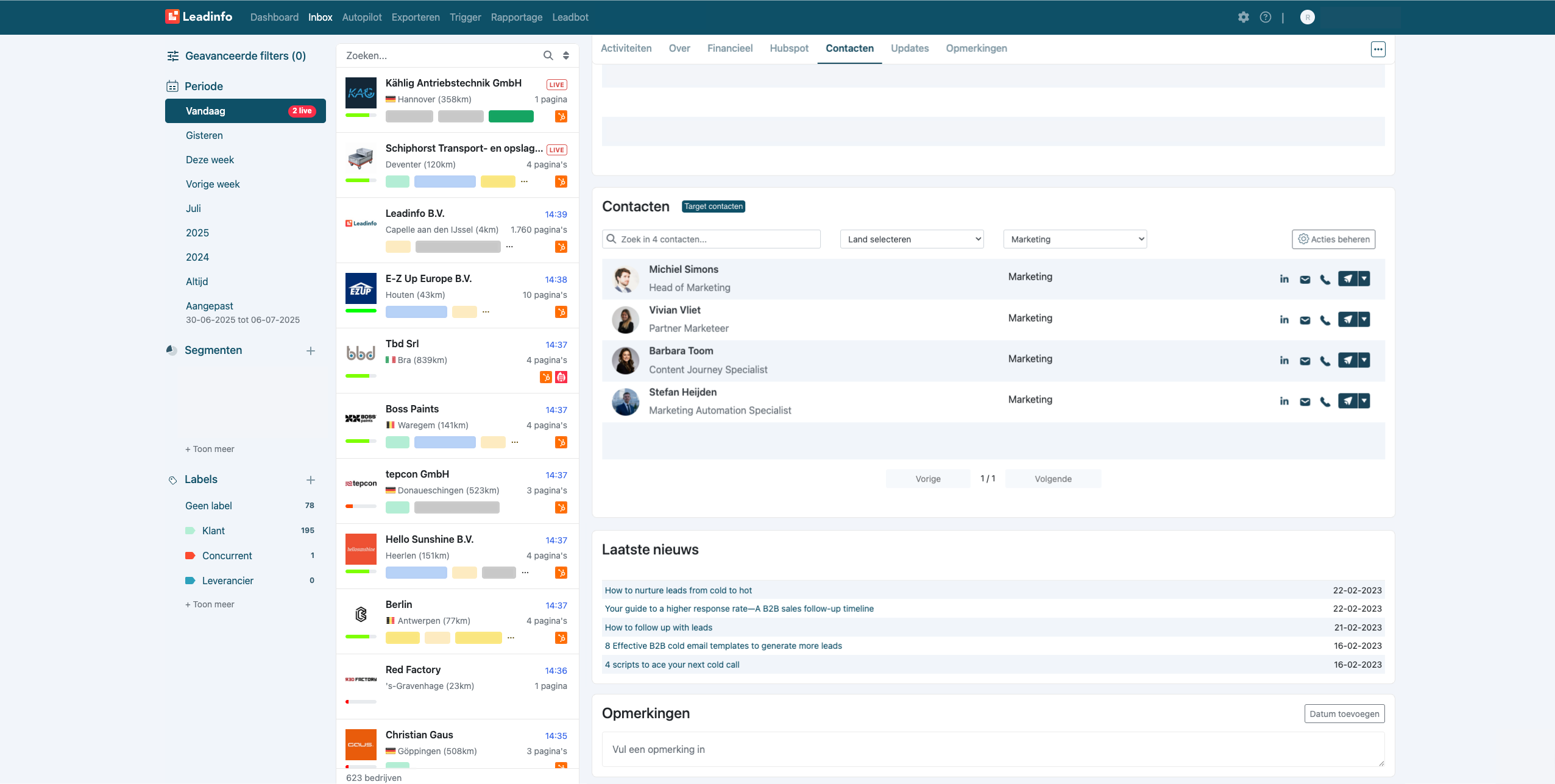1555x784 pixels.
Task: Expand send options arrow for Stefan Heijden
Action: pos(1364,401)
